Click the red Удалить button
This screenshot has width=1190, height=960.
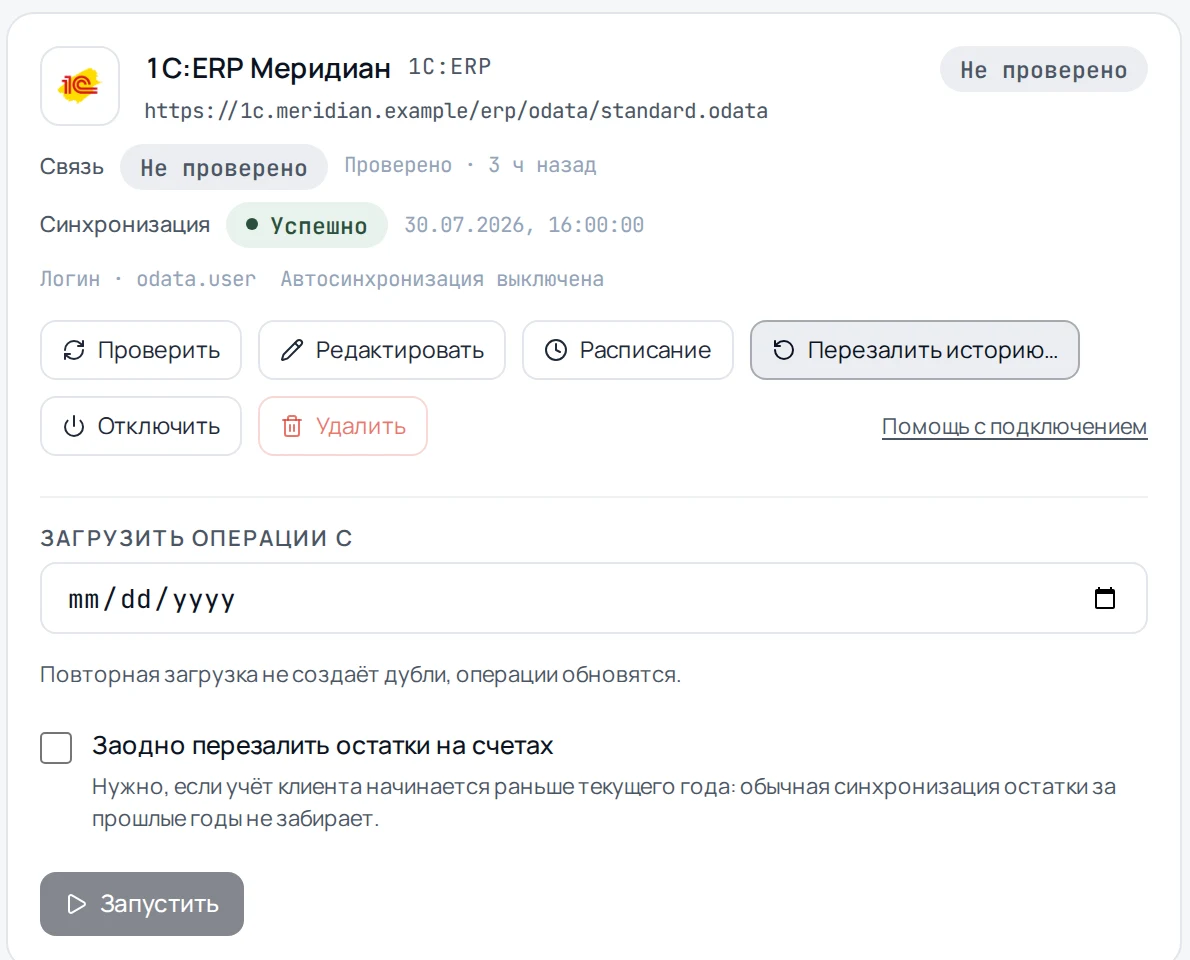[x=343, y=426]
